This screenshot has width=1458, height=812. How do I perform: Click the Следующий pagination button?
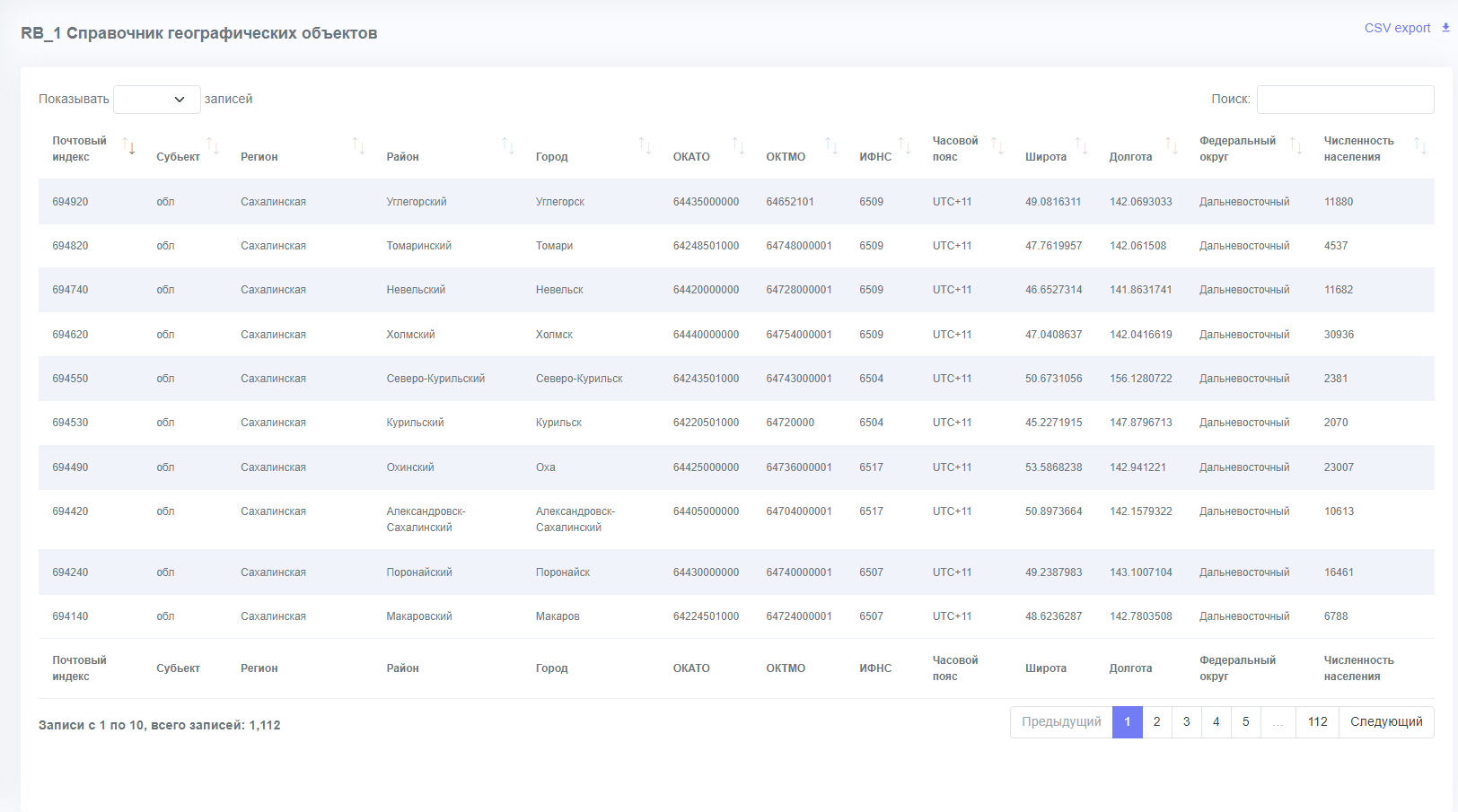coord(1386,722)
